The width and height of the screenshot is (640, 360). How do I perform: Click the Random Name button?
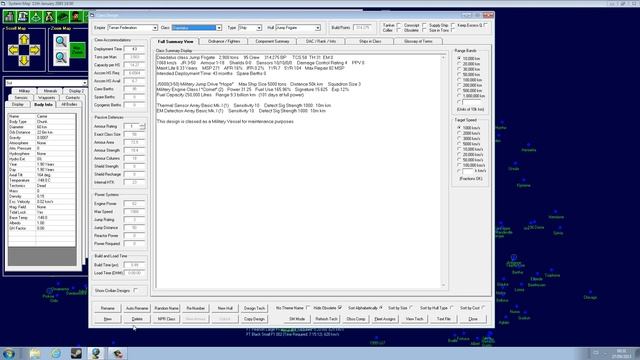pos(167,308)
